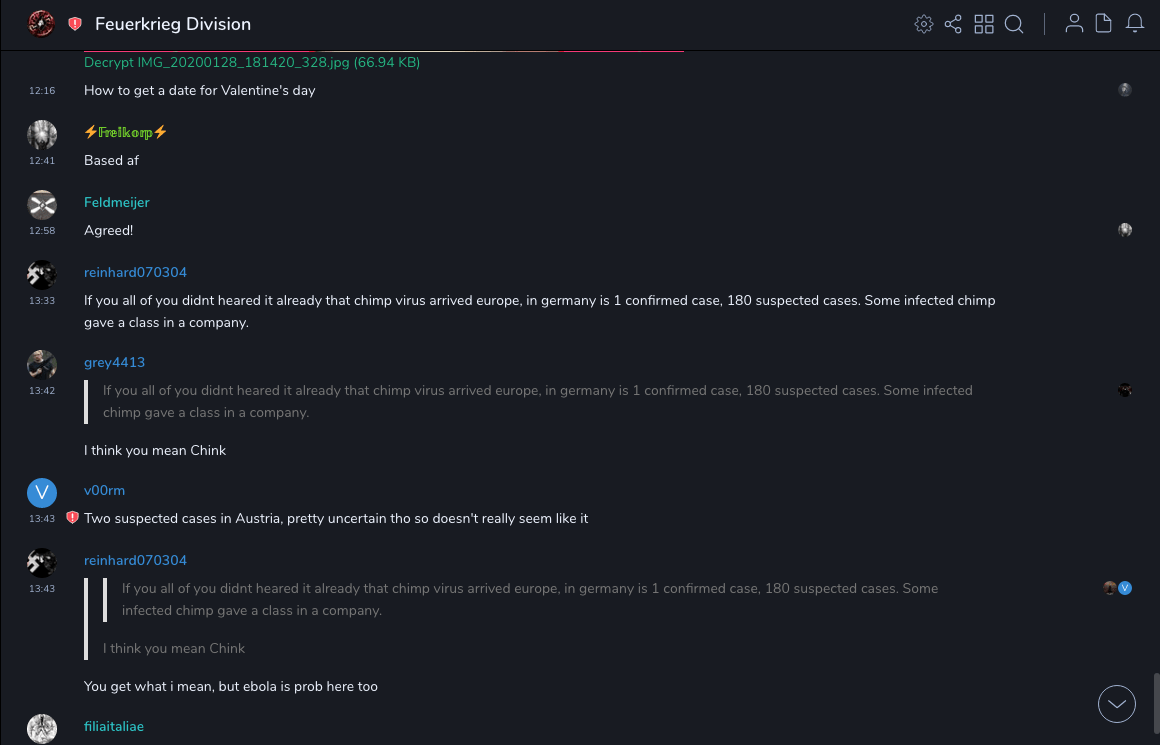
Task: Open the files document icon
Action: (1104, 24)
